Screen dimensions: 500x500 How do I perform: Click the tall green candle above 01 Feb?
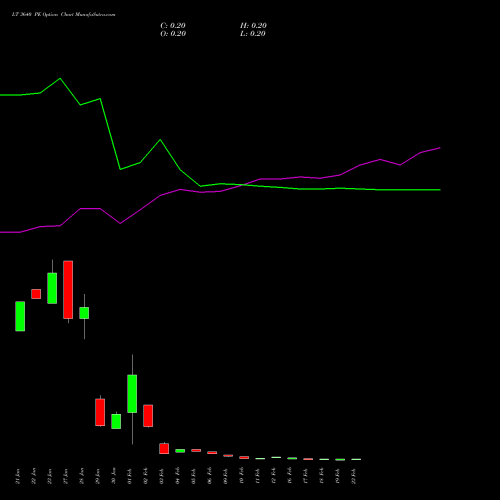(132, 394)
